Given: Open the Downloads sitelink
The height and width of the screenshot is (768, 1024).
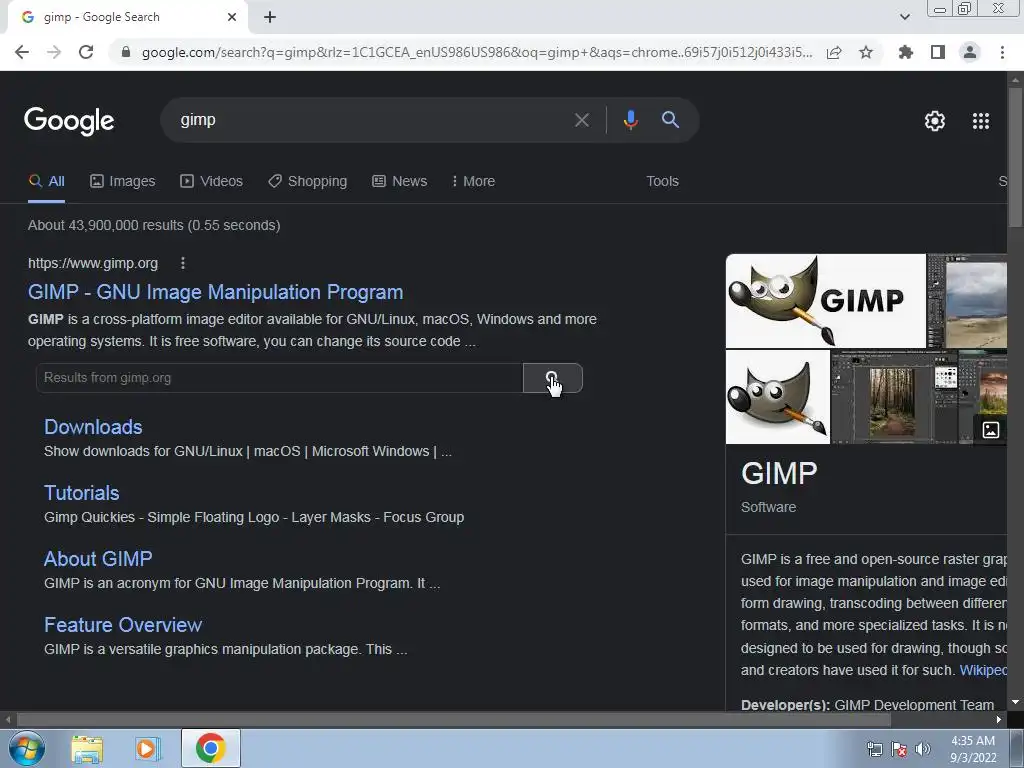Looking at the screenshot, I should [x=93, y=427].
